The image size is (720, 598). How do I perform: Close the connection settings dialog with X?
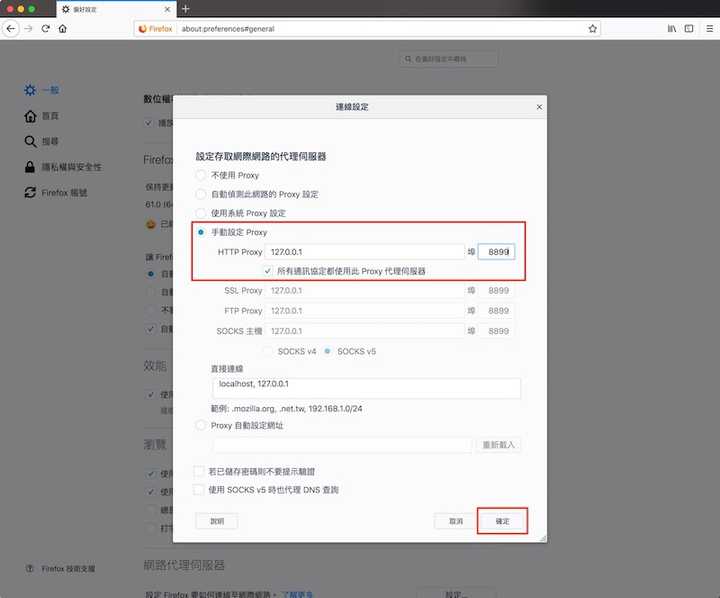[539, 107]
